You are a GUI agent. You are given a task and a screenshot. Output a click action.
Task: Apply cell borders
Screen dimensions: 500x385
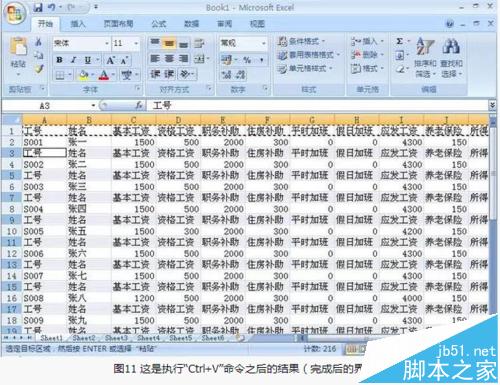pos(60,75)
